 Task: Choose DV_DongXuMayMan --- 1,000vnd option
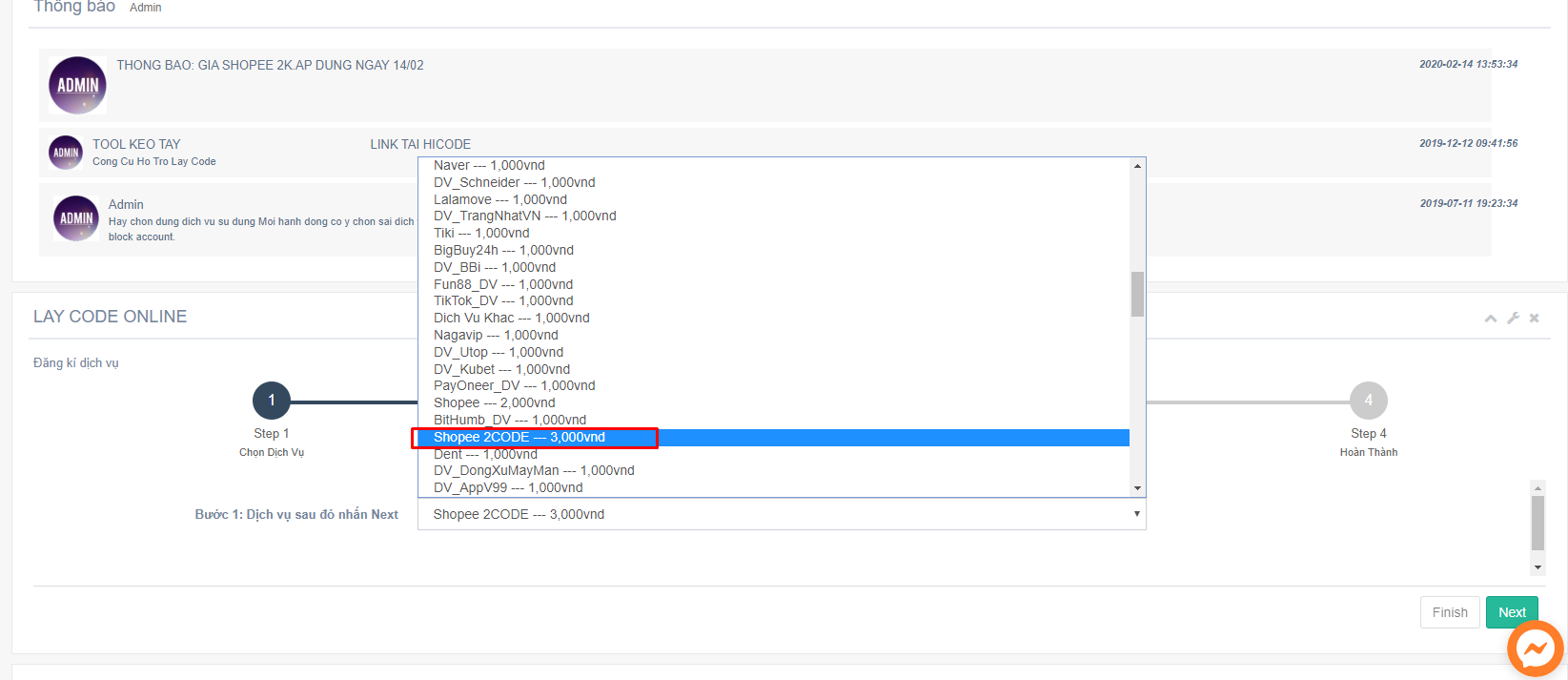coord(774,470)
